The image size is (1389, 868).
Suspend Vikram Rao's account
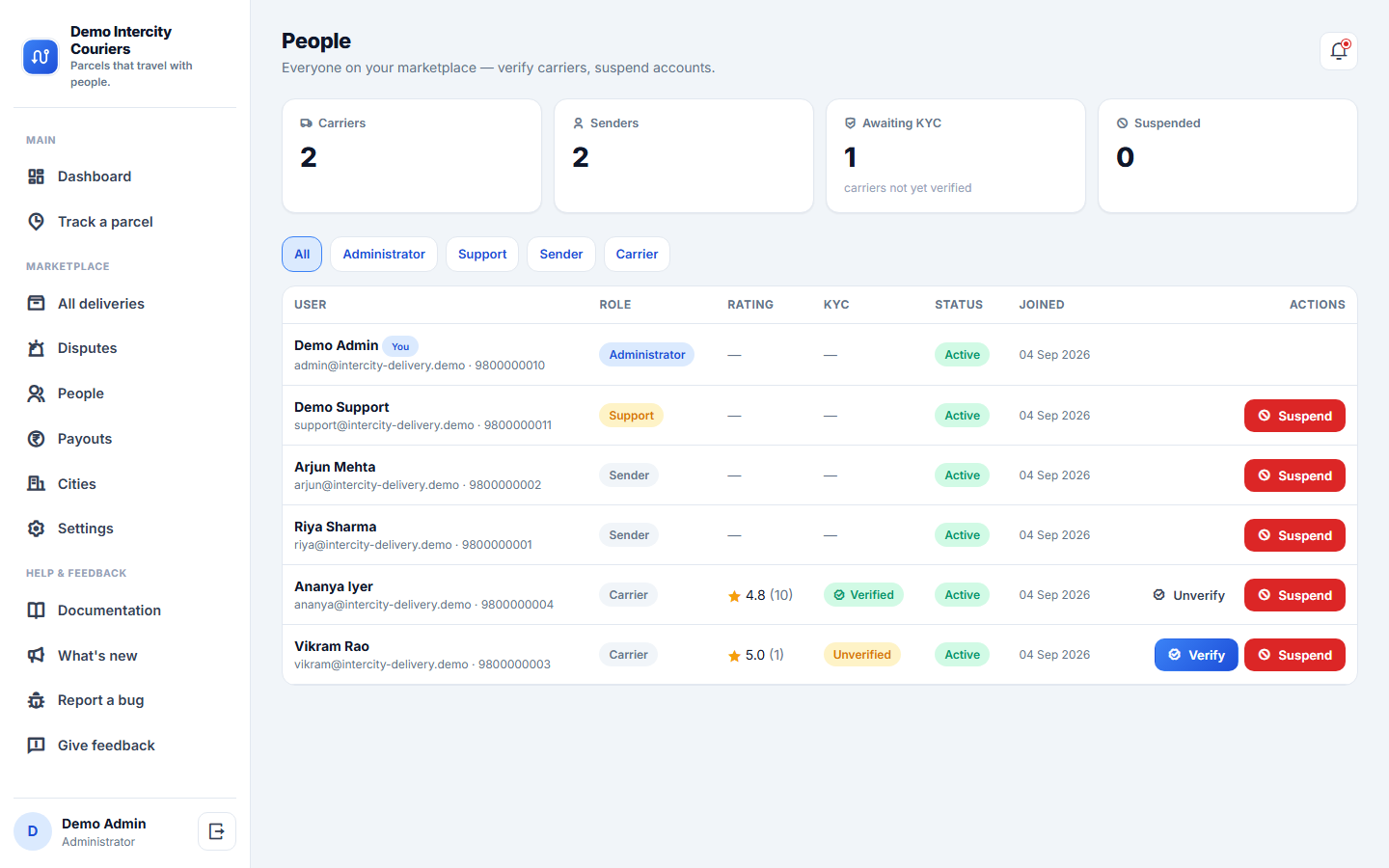[x=1294, y=655]
